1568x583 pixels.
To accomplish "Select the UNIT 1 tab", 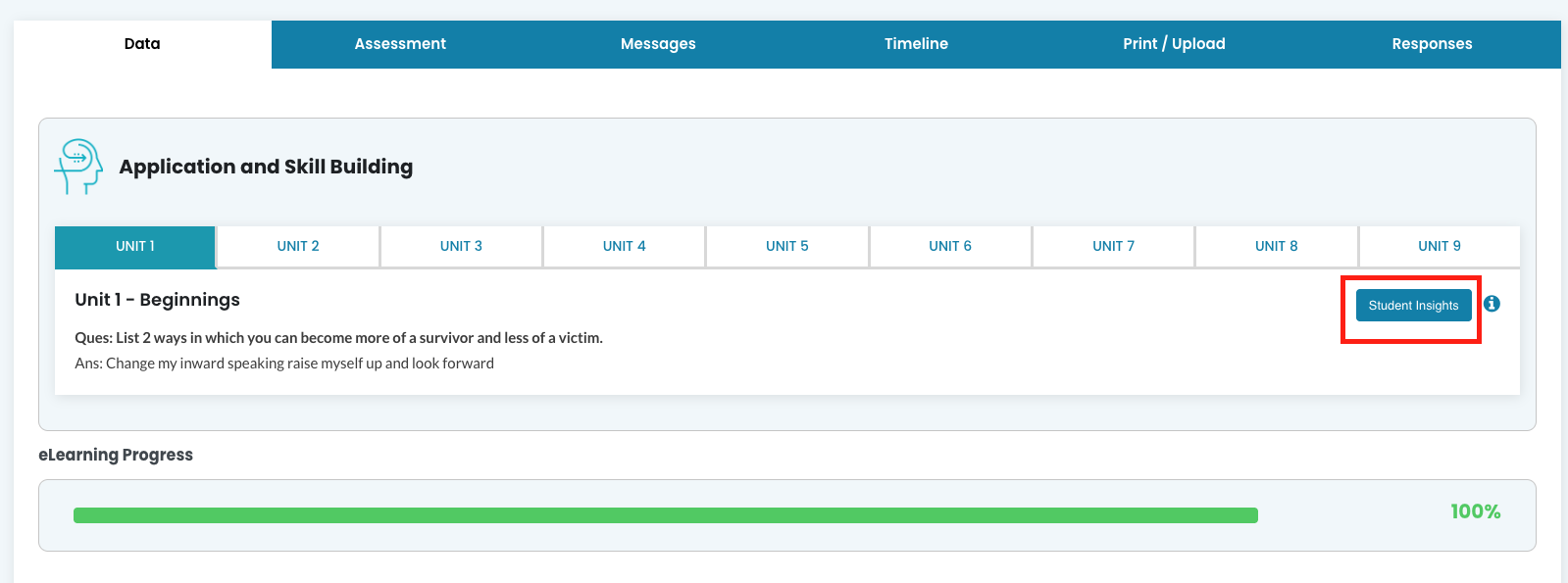I will (135, 247).
